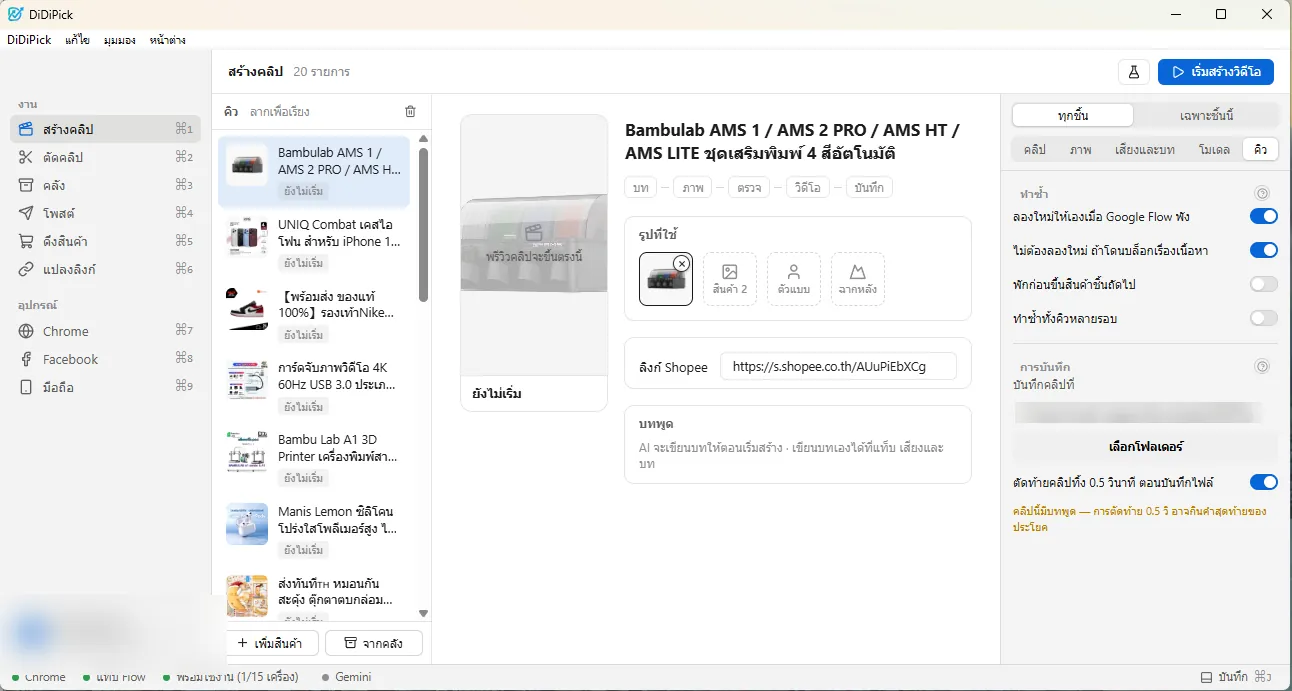Open the โพสต์ (post) section

click(x=105, y=213)
